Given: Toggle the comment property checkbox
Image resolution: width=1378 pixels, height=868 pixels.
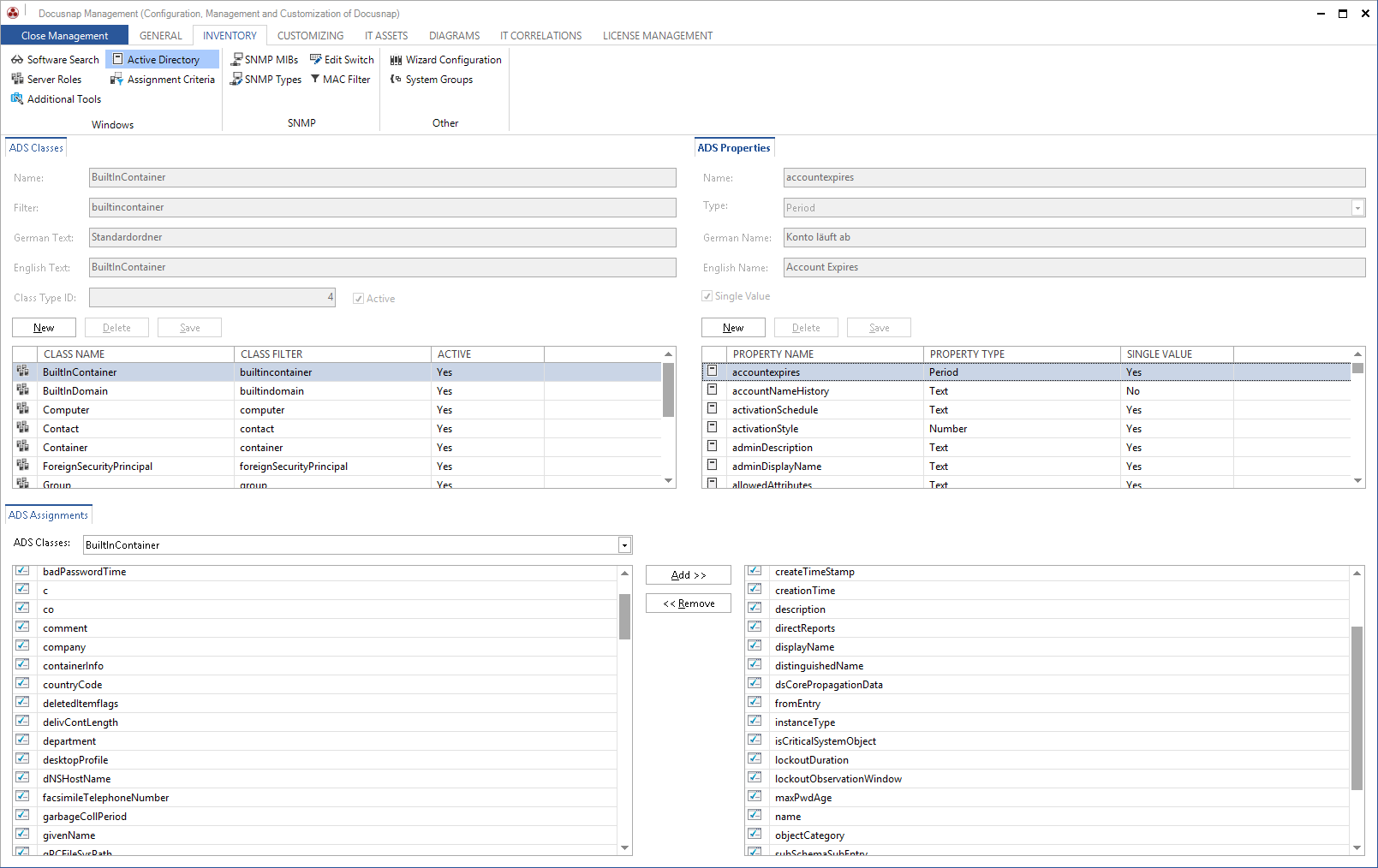Looking at the screenshot, I should (x=22, y=627).
